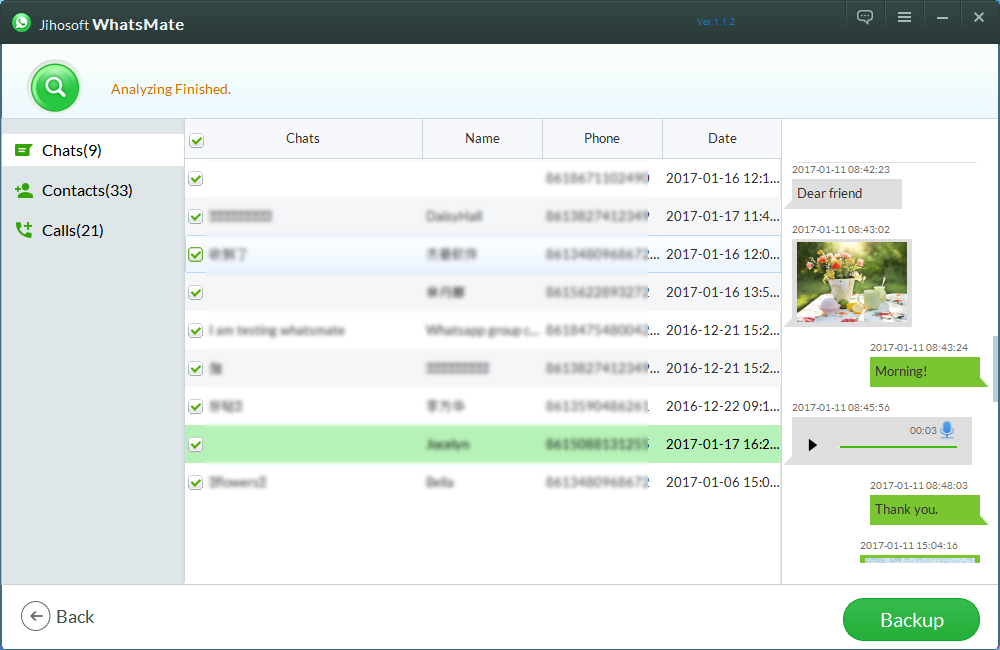The width and height of the screenshot is (1000, 650).
Task: Click the 2017-01-11 15:04:16 timestamp
Action: tap(909, 545)
